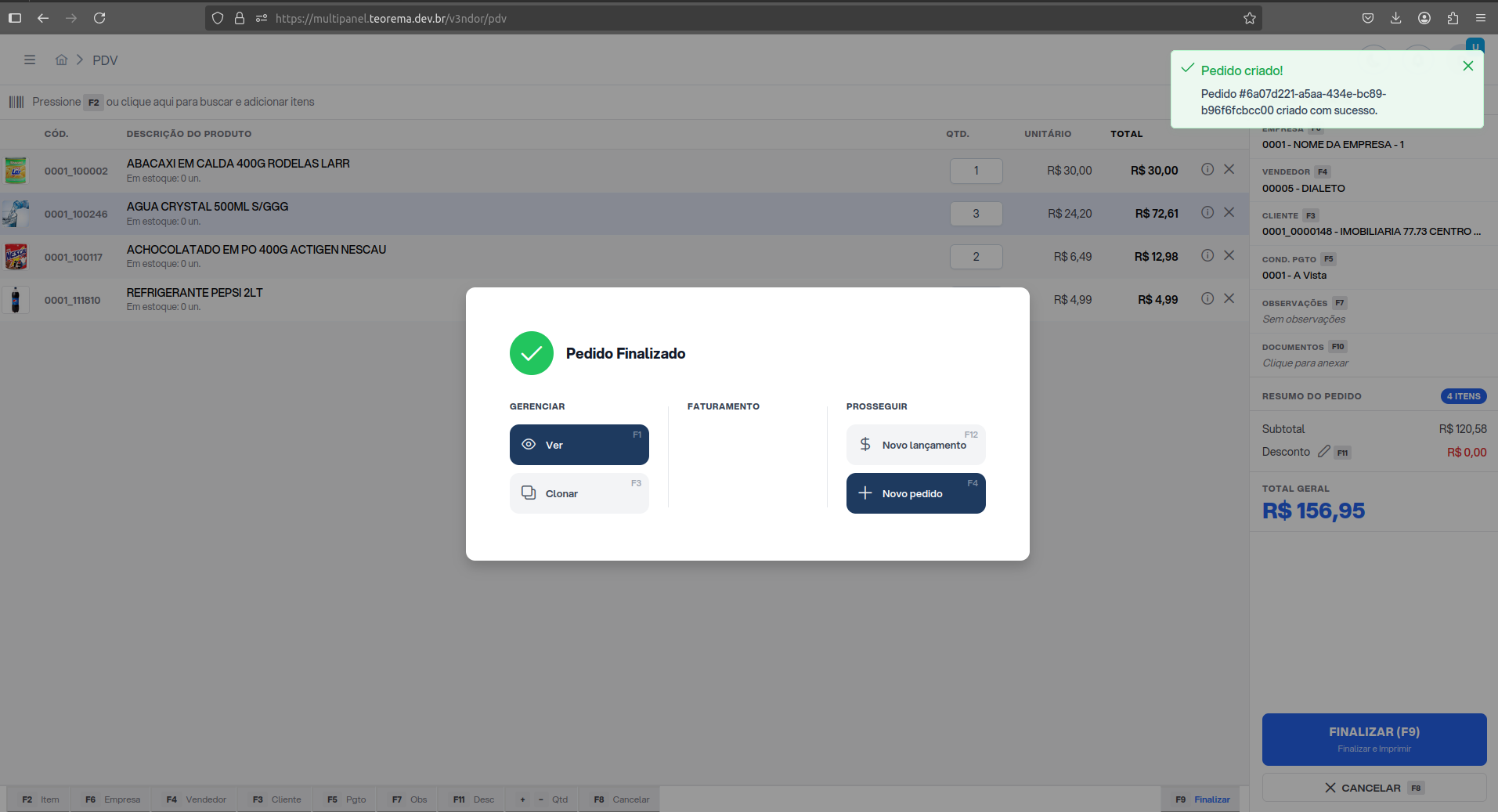
Task: Remove ACHOCOLATADO NESCAU item row
Action: [1229, 255]
